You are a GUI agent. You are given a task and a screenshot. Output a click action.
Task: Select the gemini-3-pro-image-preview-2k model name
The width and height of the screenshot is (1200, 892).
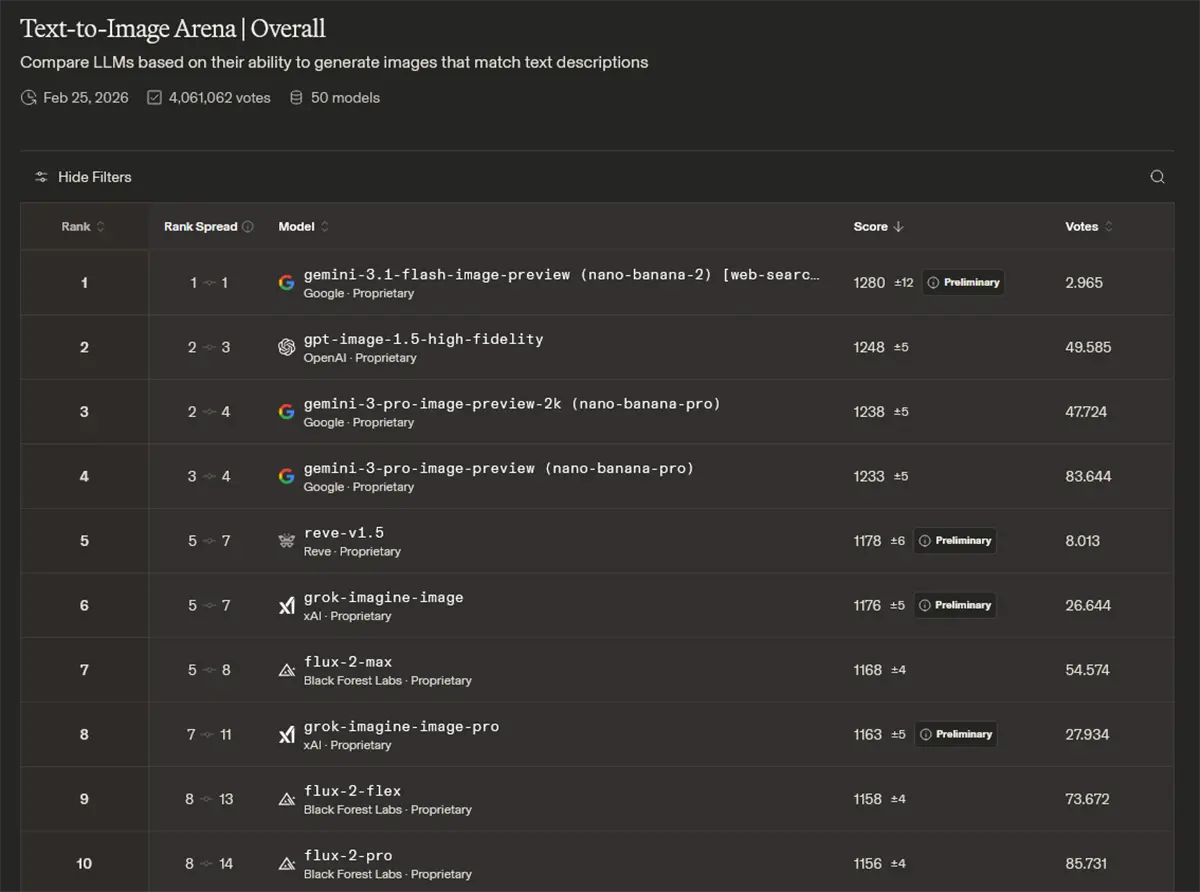(511, 404)
